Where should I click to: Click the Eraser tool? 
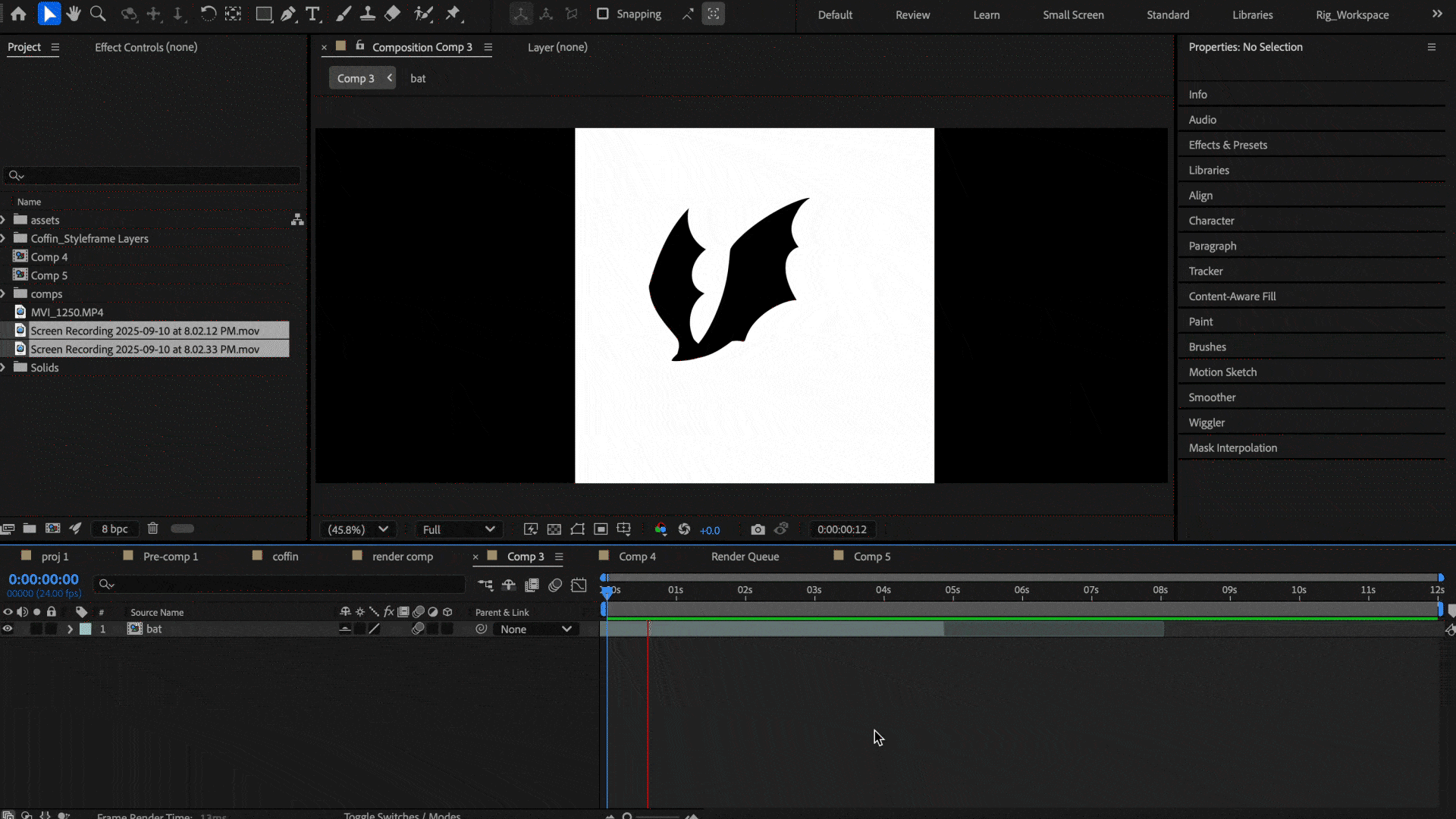pos(392,14)
